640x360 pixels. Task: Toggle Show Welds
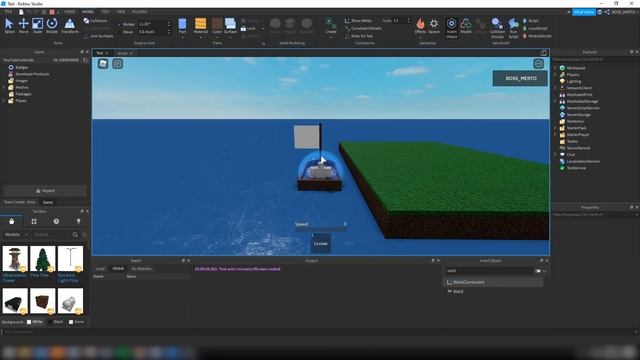point(358,20)
